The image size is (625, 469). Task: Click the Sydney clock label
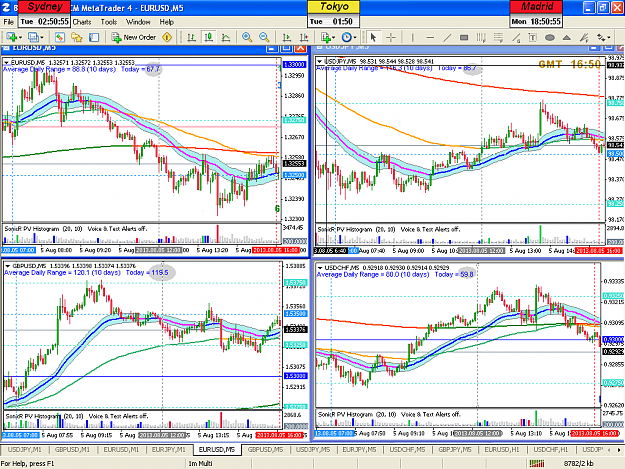tap(45, 7)
